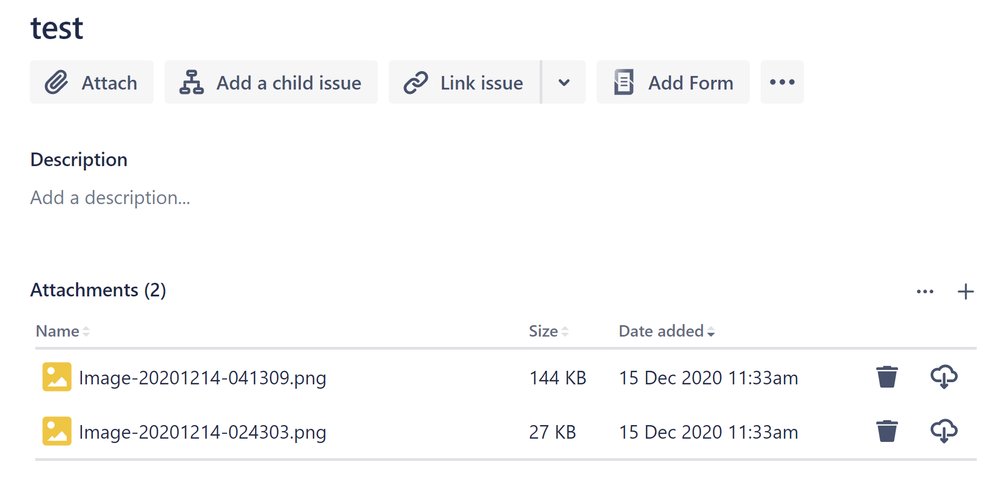Download Image-20201214-024303.png with cloud icon

pos(944,432)
